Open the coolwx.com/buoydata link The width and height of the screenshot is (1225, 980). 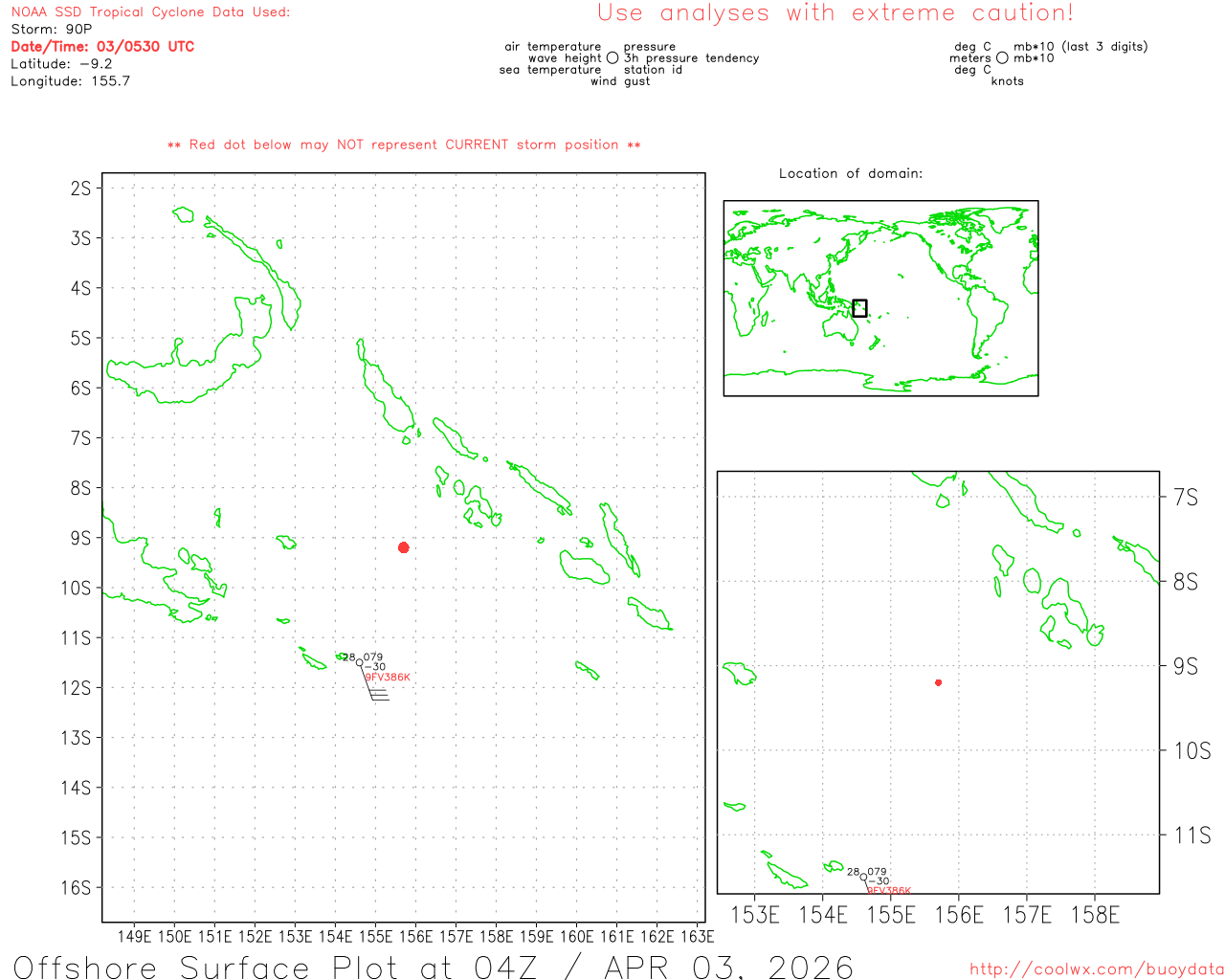coord(1096,969)
